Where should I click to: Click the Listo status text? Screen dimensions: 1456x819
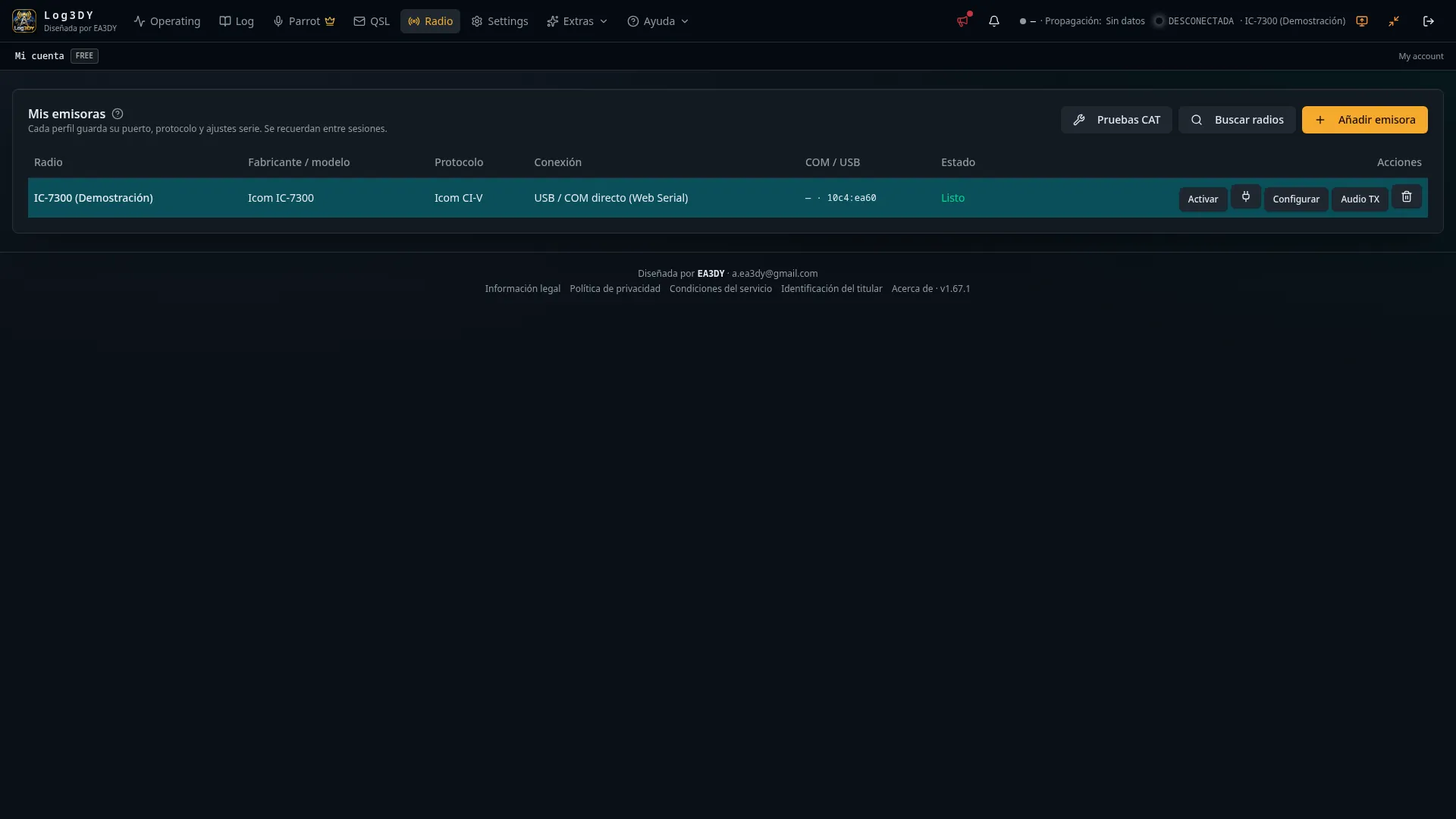point(952,198)
